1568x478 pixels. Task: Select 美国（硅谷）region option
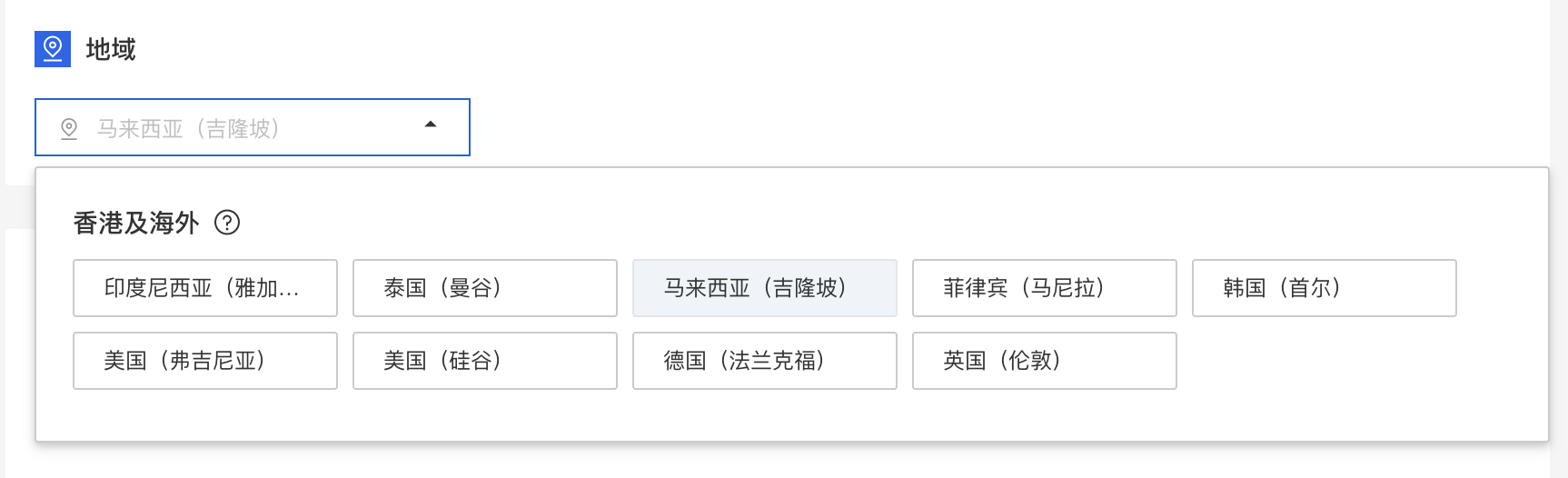485,361
